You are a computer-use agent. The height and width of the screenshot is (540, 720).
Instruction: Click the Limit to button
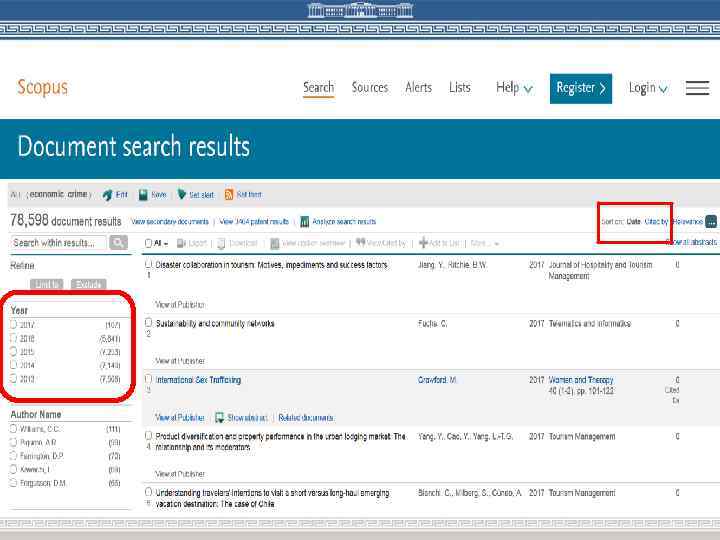coord(47,284)
